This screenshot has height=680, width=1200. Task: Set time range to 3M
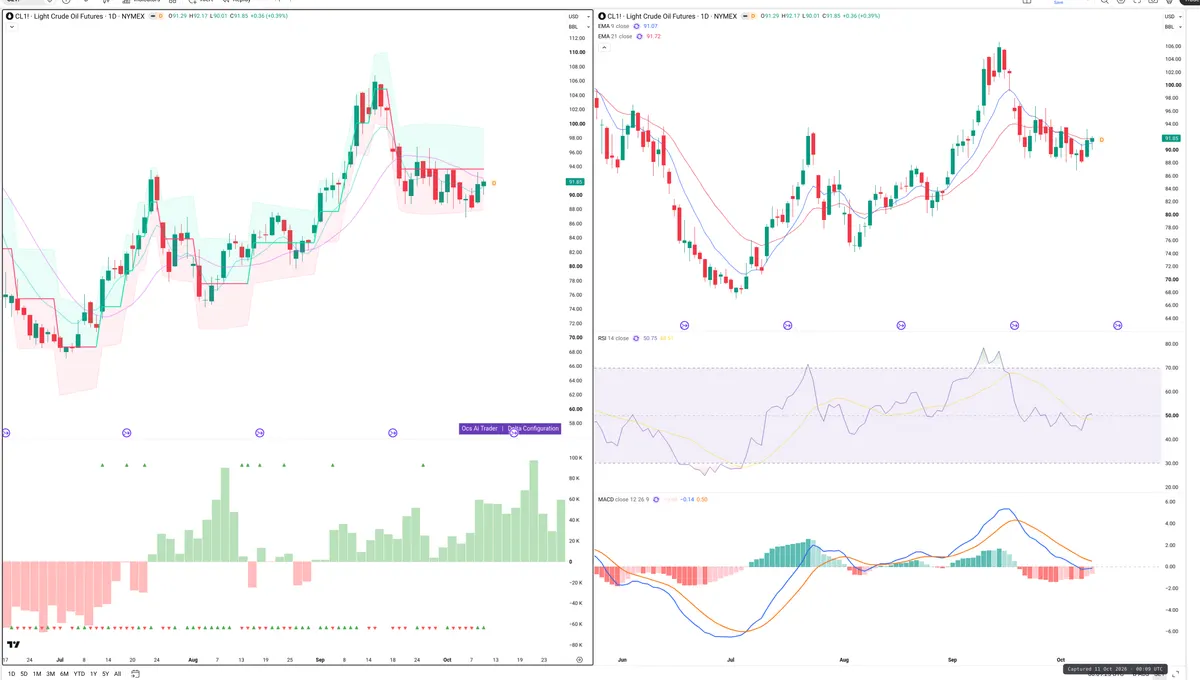51,673
